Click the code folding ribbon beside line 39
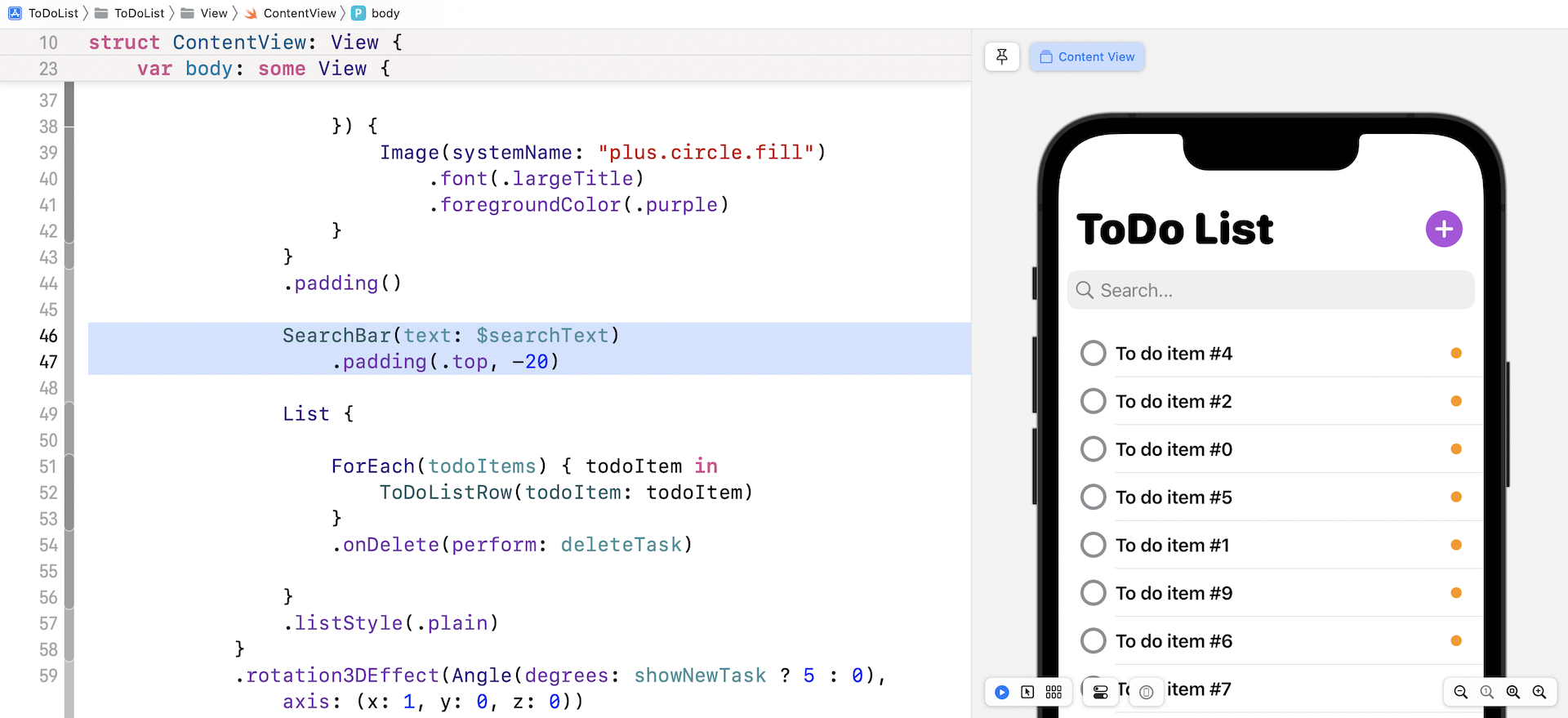The image size is (1568, 718). [69, 153]
